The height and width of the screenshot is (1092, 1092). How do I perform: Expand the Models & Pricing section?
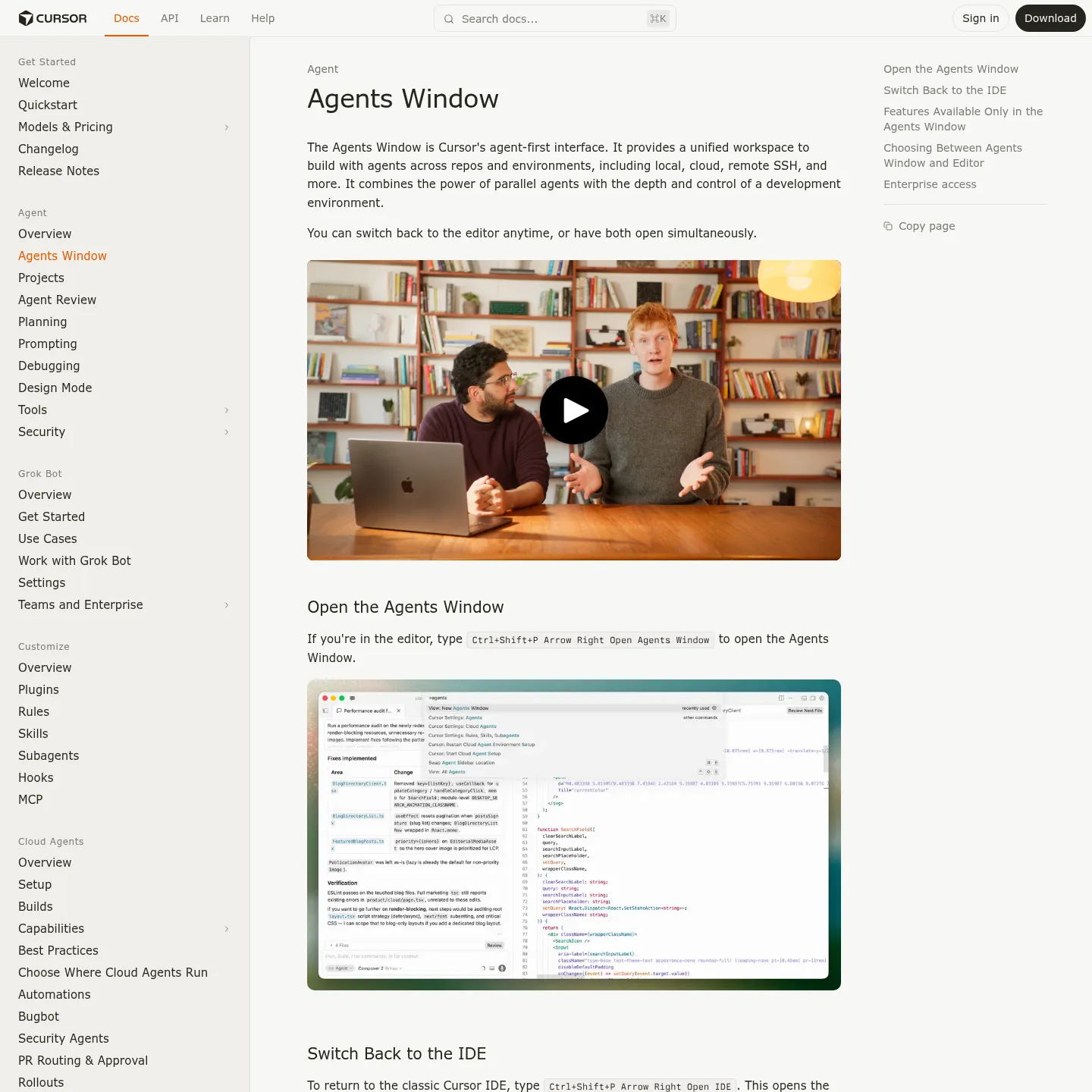(x=226, y=127)
